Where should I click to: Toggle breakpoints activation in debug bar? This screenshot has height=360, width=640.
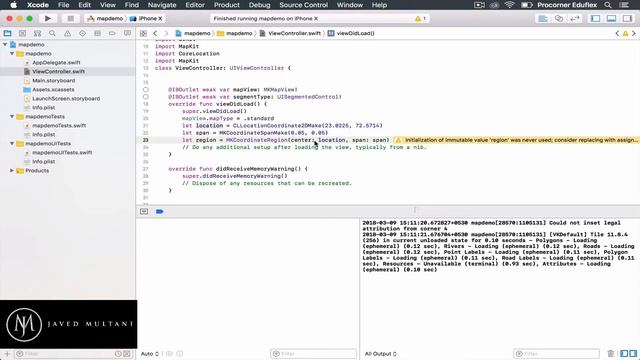[160, 211]
